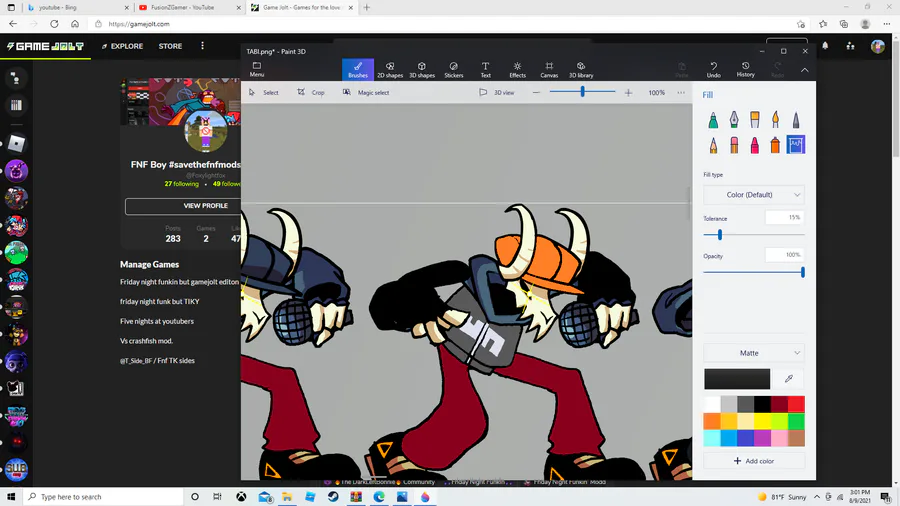
Task: Click the VIEW PROFILE button
Action: click(205, 206)
